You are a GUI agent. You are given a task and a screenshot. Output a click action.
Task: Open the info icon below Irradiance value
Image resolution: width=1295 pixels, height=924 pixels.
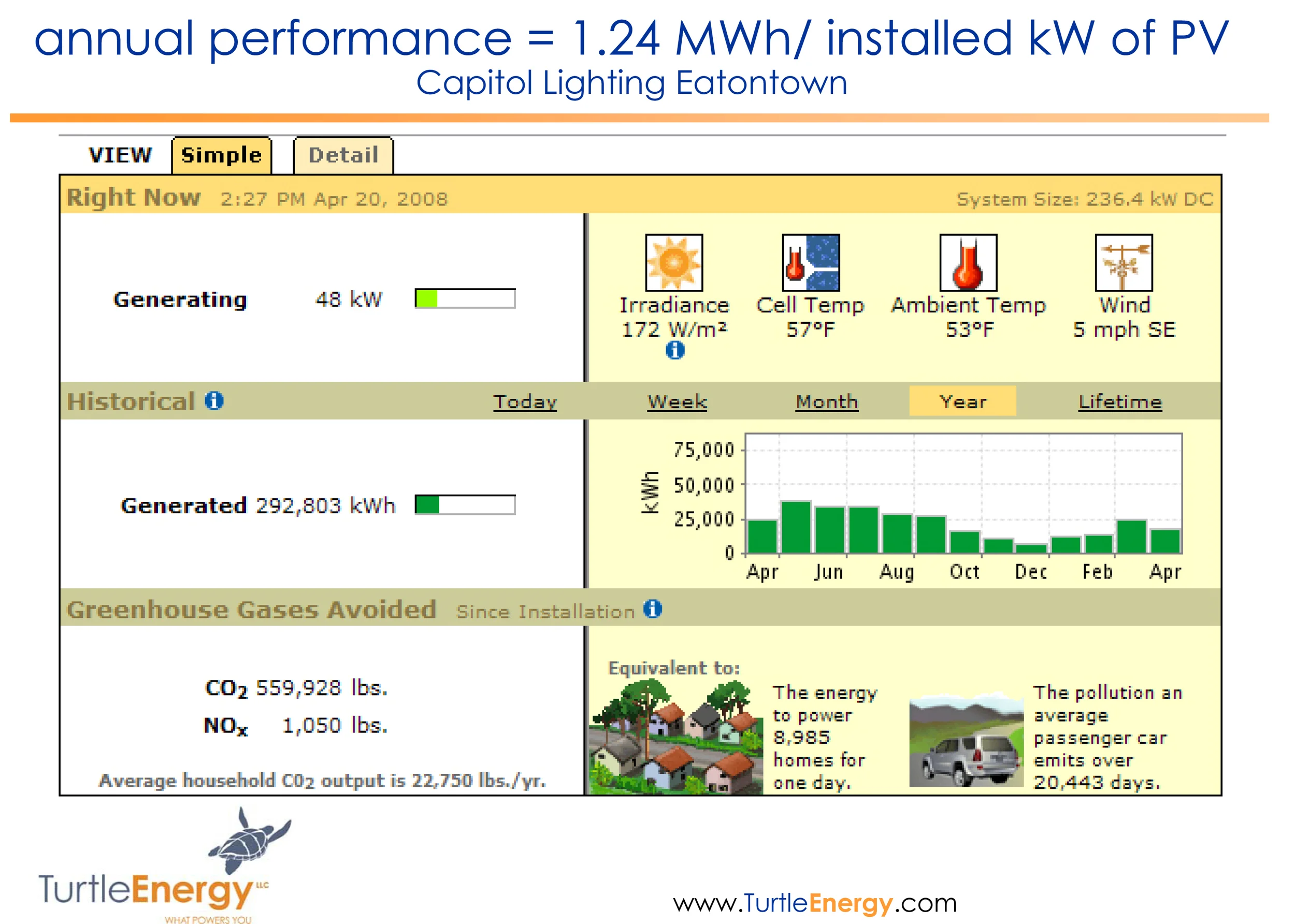click(675, 350)
